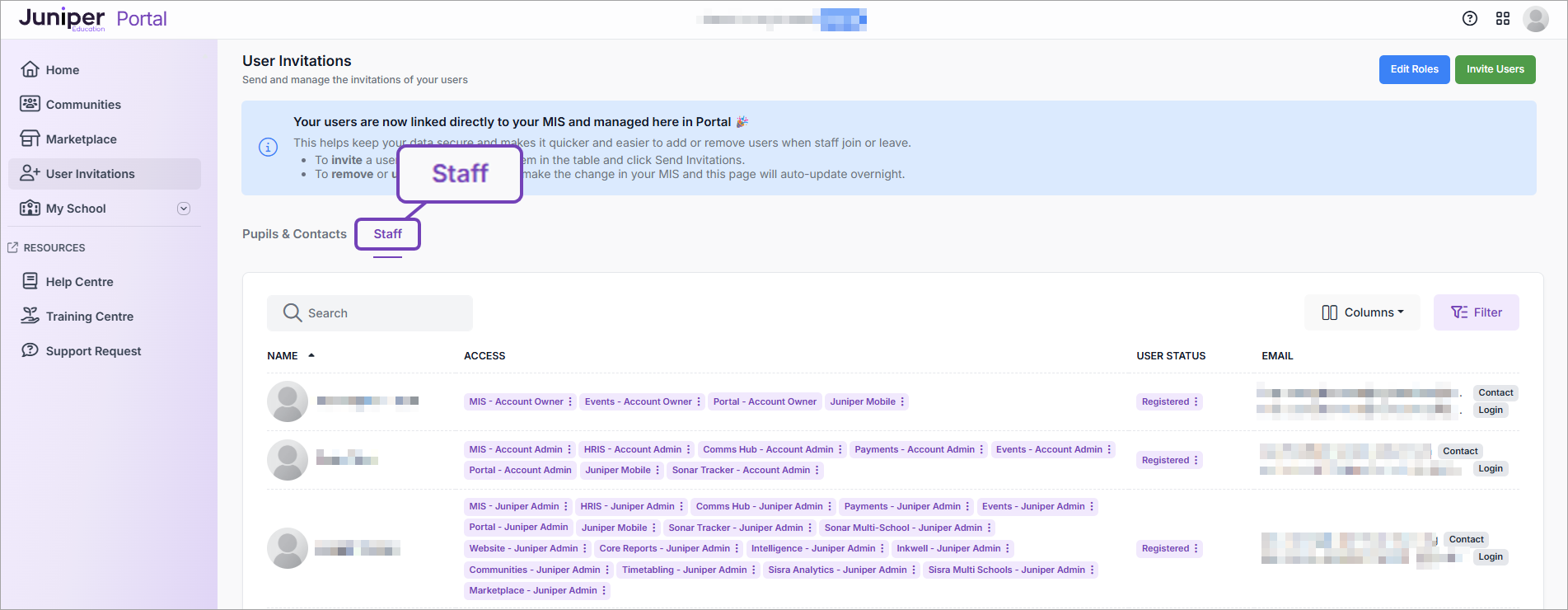
Task: Click the Support Request chat icon
Action: point(30,350)
